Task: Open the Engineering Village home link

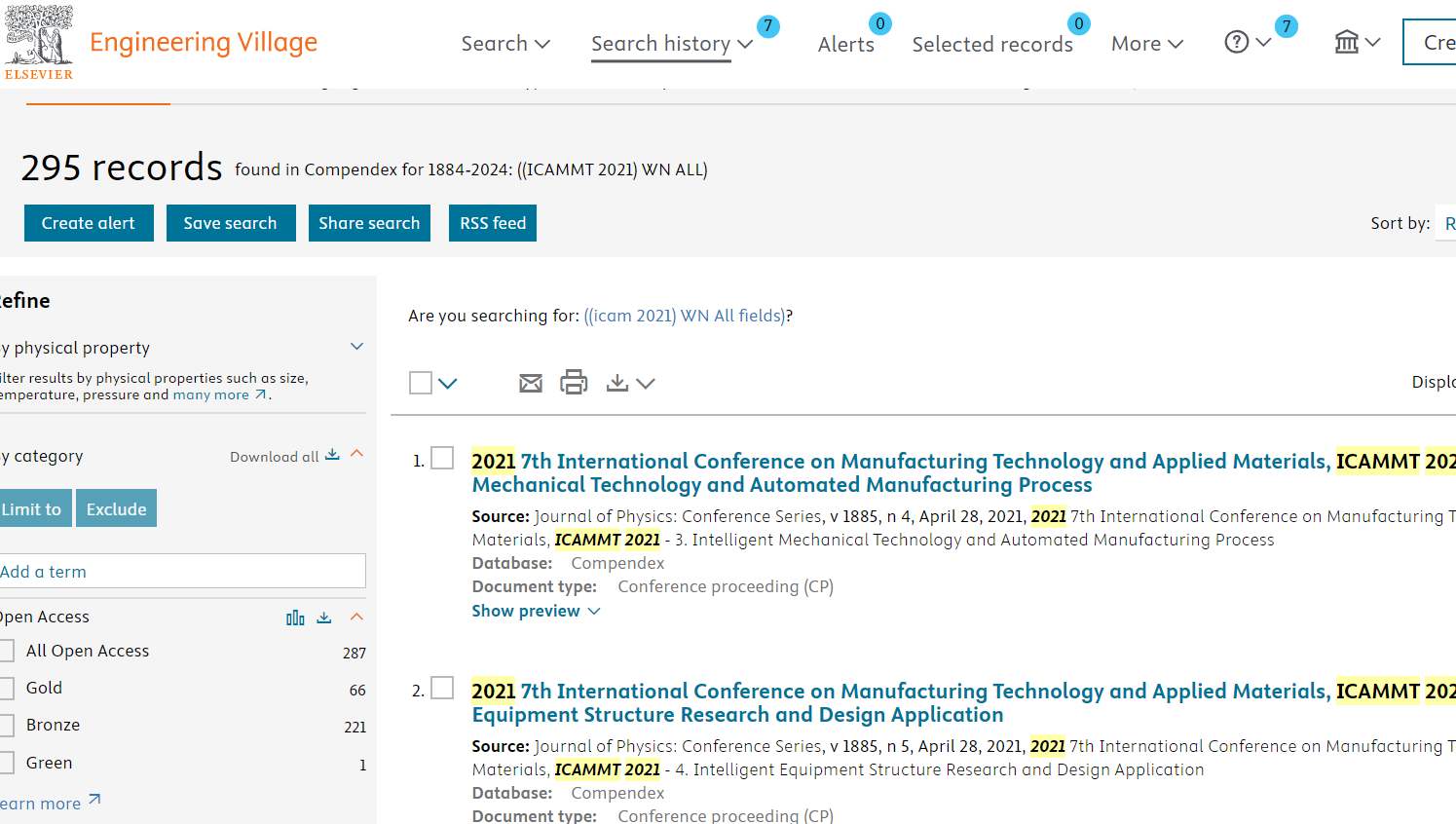Action: (x=204, y=43)
